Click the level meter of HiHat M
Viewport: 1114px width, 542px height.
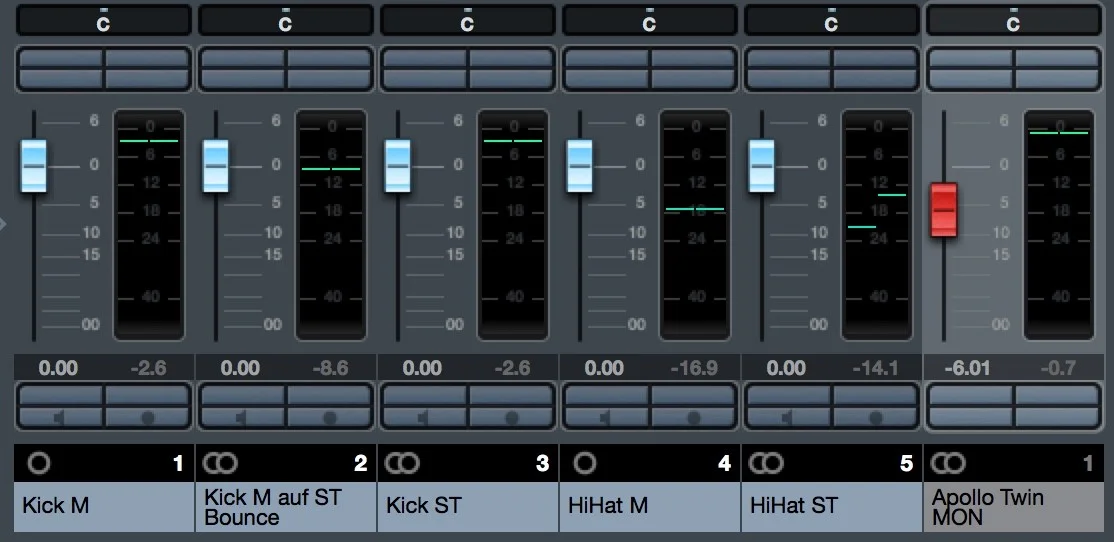(x=695, y=224)
